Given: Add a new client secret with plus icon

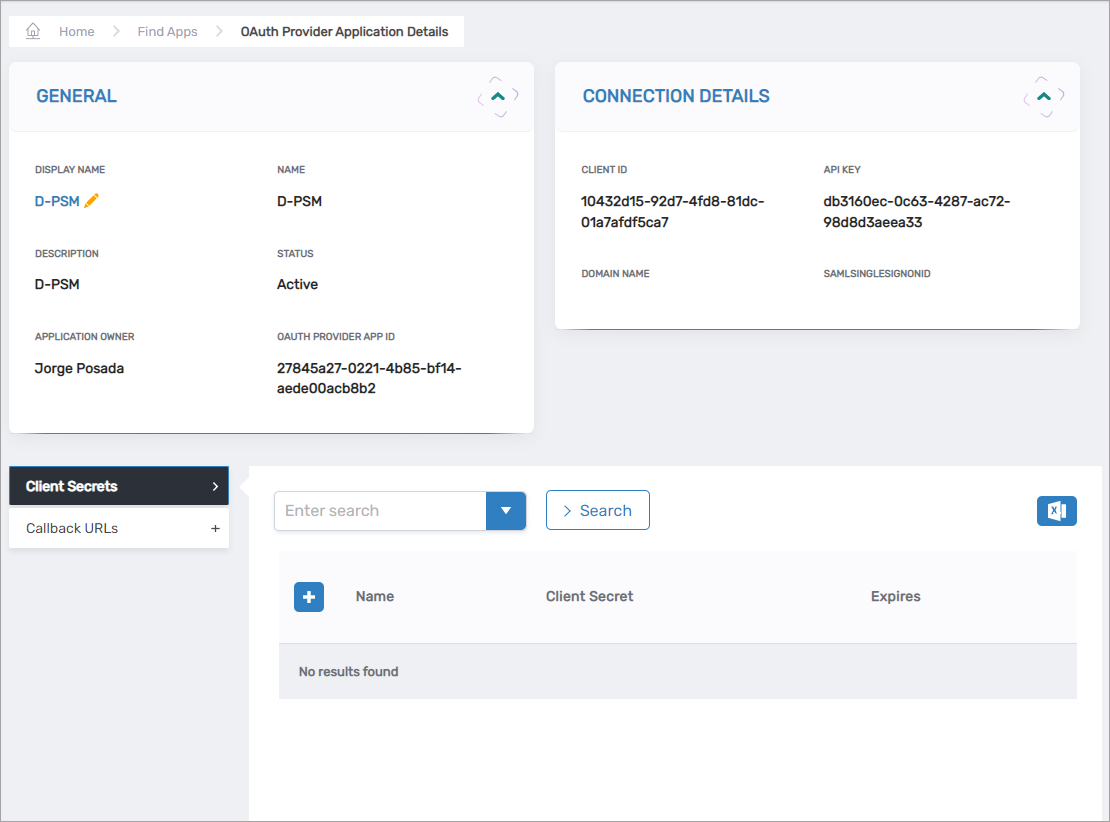Looking at the screenshot, I should pos(309,597).
